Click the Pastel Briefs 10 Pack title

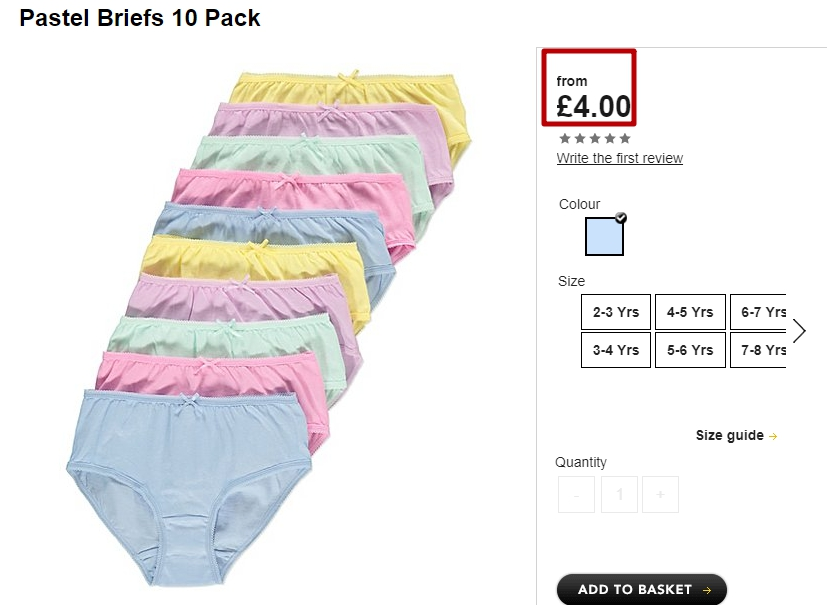point(140,18)
